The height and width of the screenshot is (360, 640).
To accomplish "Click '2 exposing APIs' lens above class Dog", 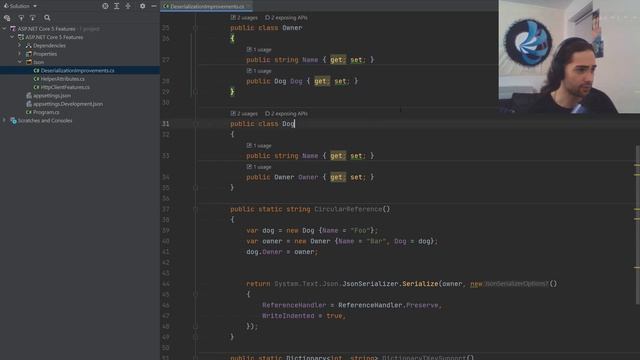I will click(x=287, y=113).
